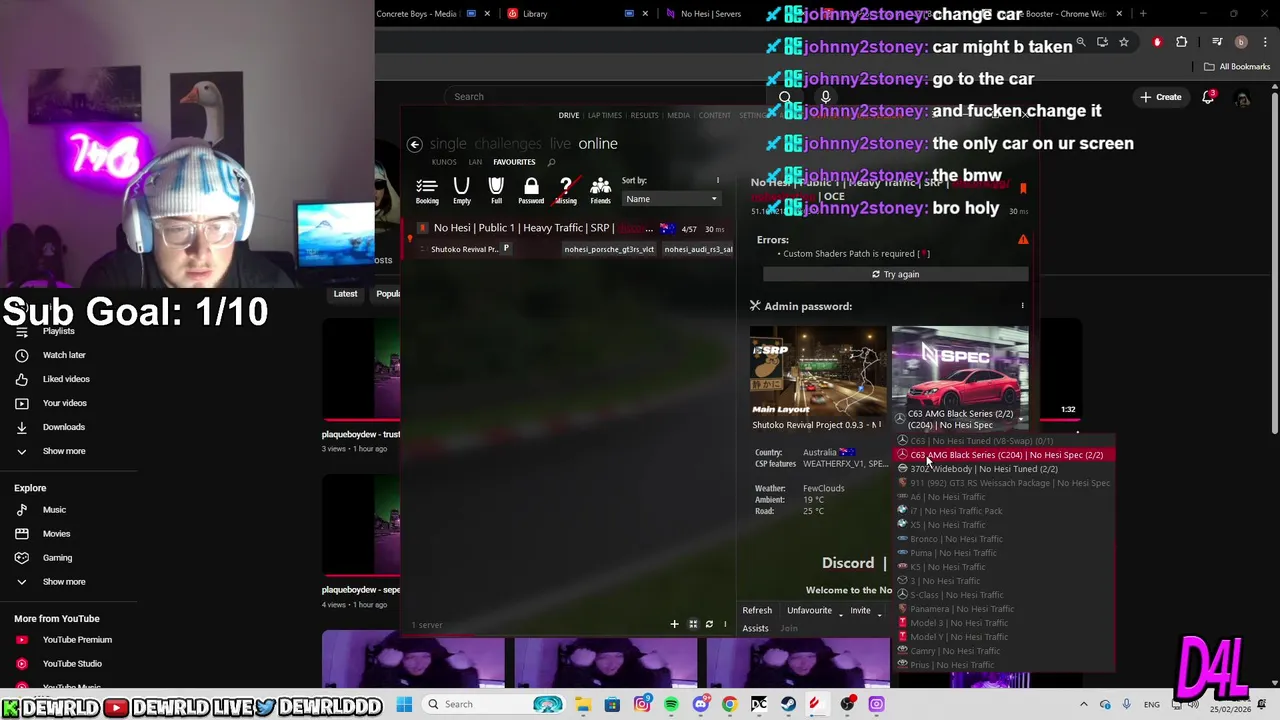Expand Show more under Downloads
This screenshot has width=1280, height=720.
coord(64,451)
